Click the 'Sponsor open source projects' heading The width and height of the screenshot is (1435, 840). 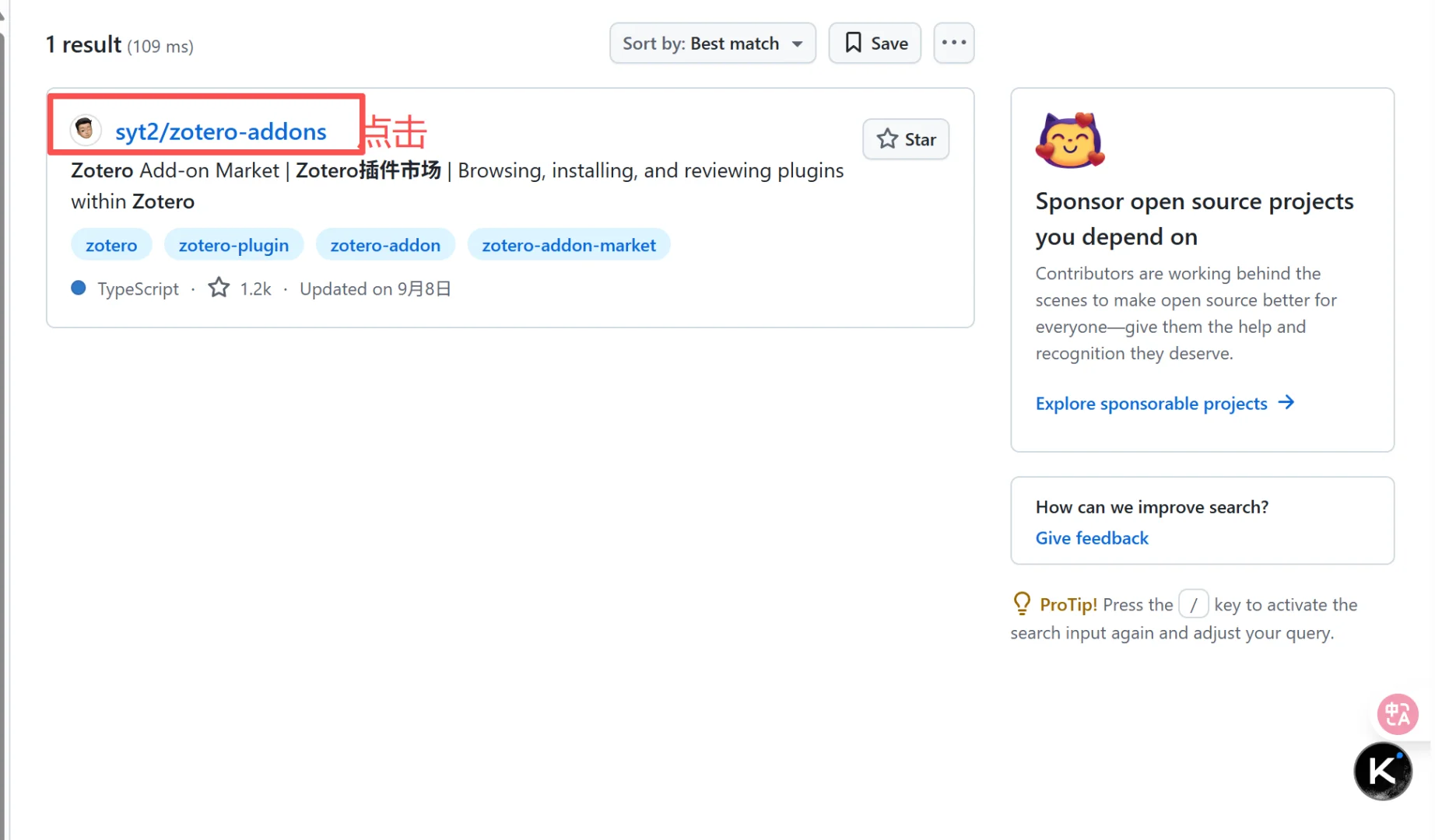(x=1195, y=219)
